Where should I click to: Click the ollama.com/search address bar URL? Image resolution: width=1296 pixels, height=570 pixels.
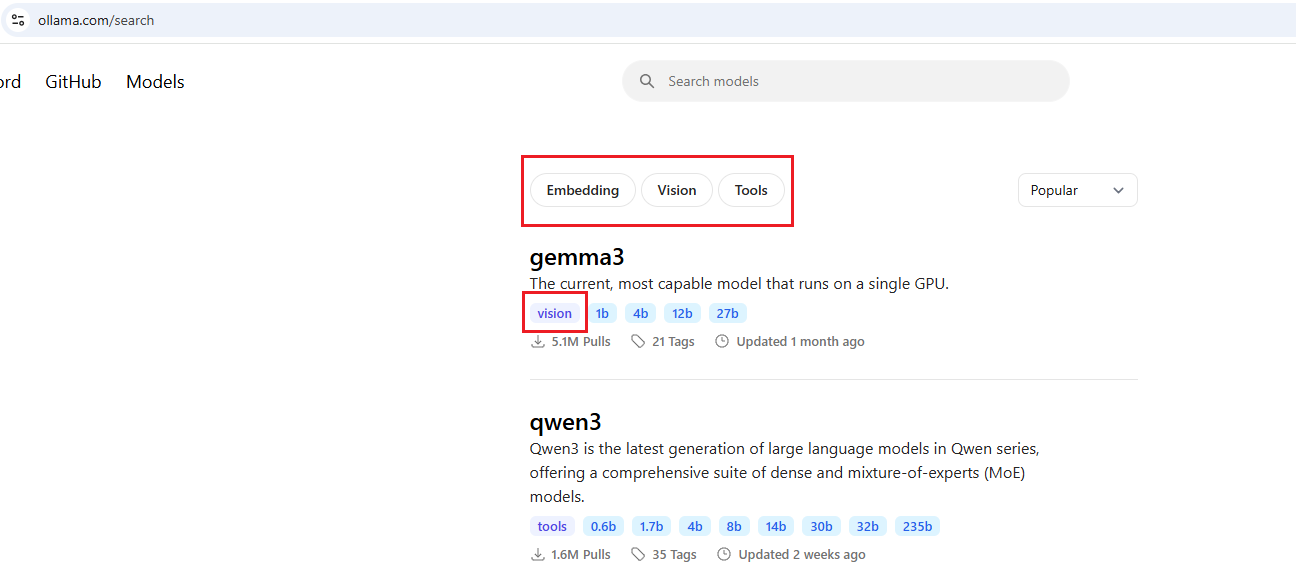point(96,20)
